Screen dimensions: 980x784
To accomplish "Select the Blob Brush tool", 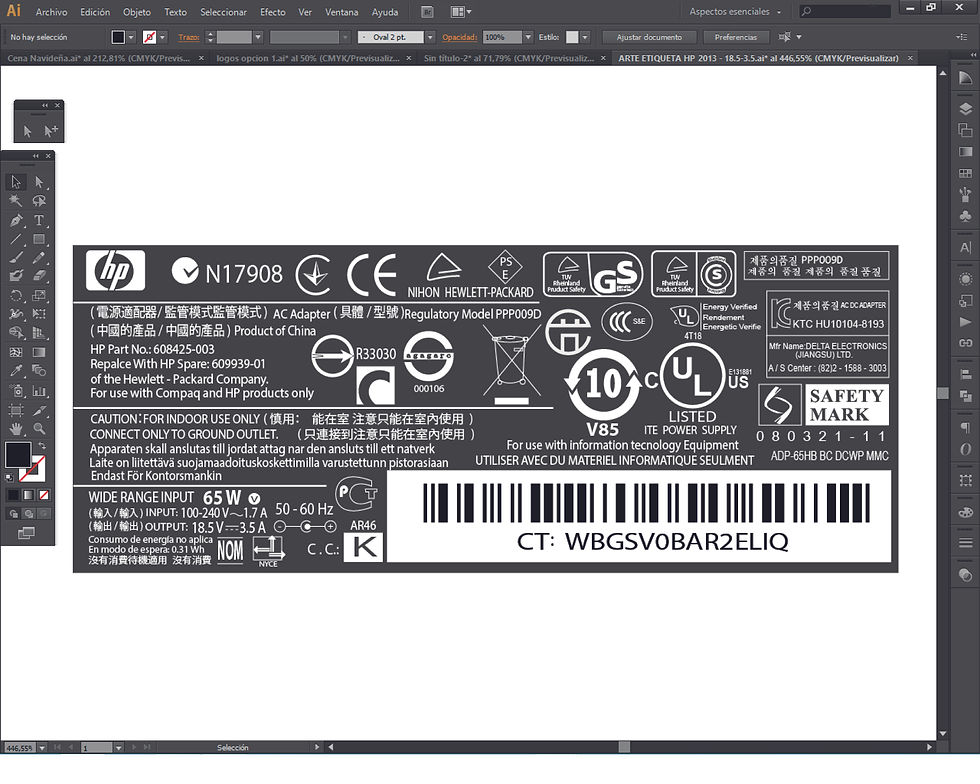I will [x=16, y=276].
